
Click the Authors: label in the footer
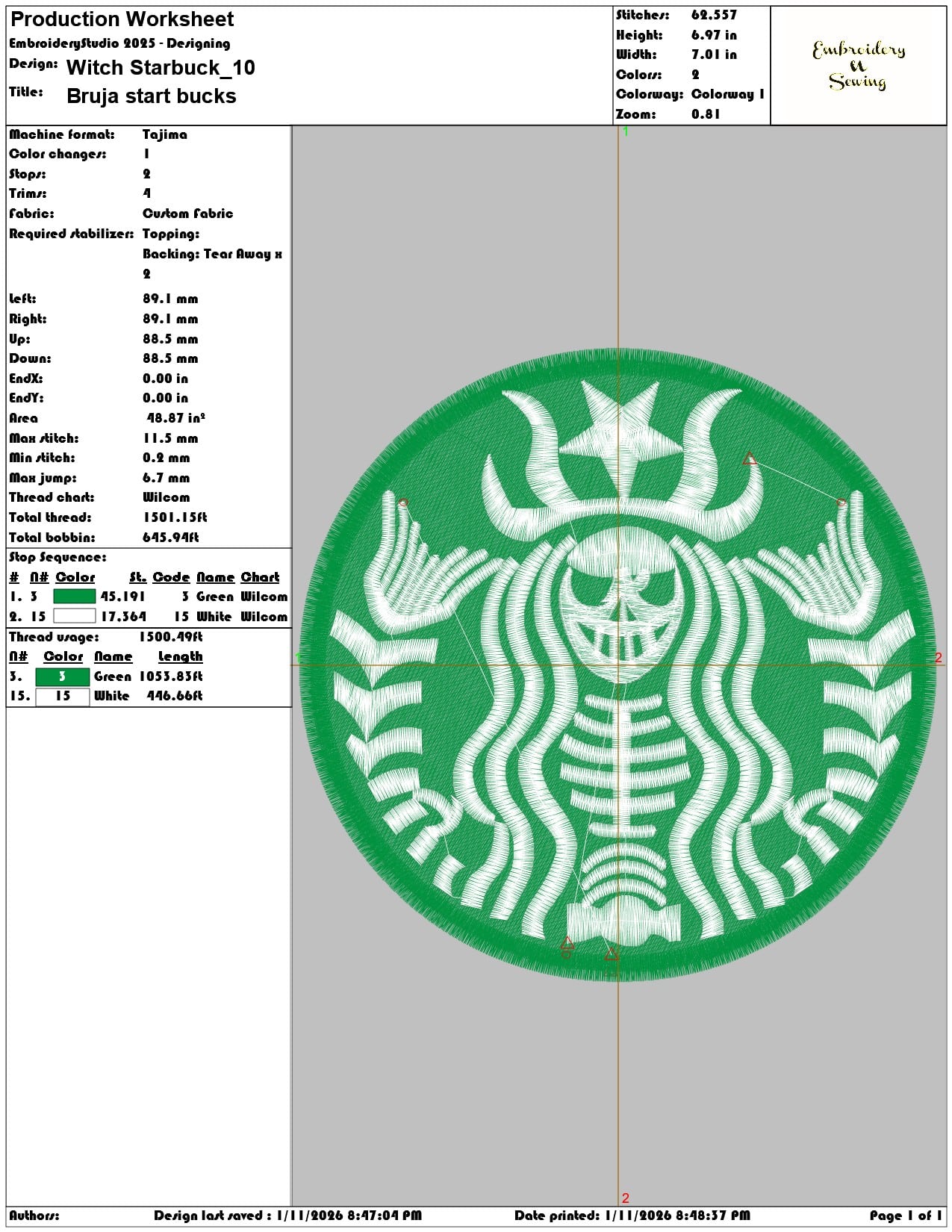(x=34, y=1216)
